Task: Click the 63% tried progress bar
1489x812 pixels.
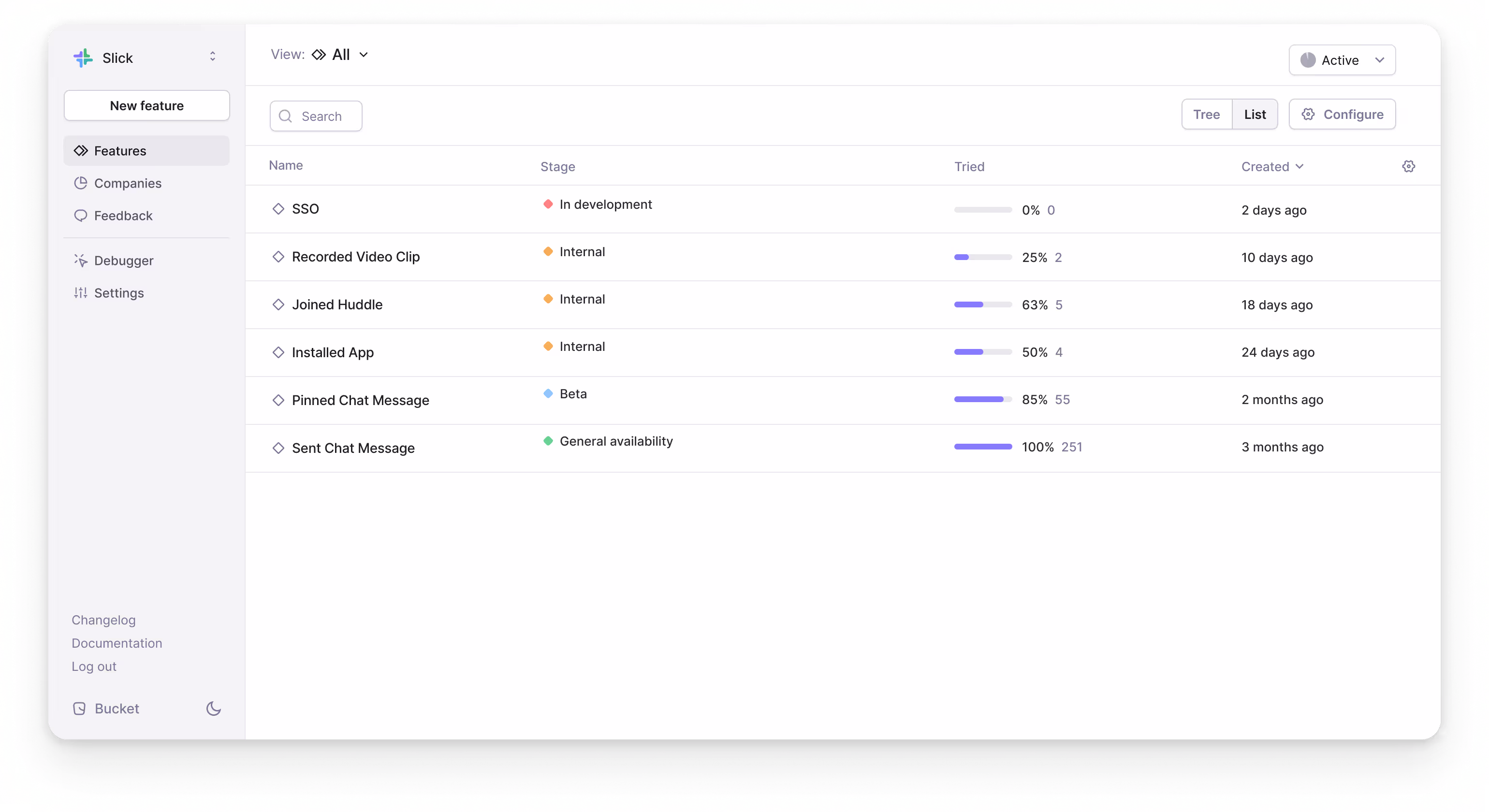Action: click(983, 304)
